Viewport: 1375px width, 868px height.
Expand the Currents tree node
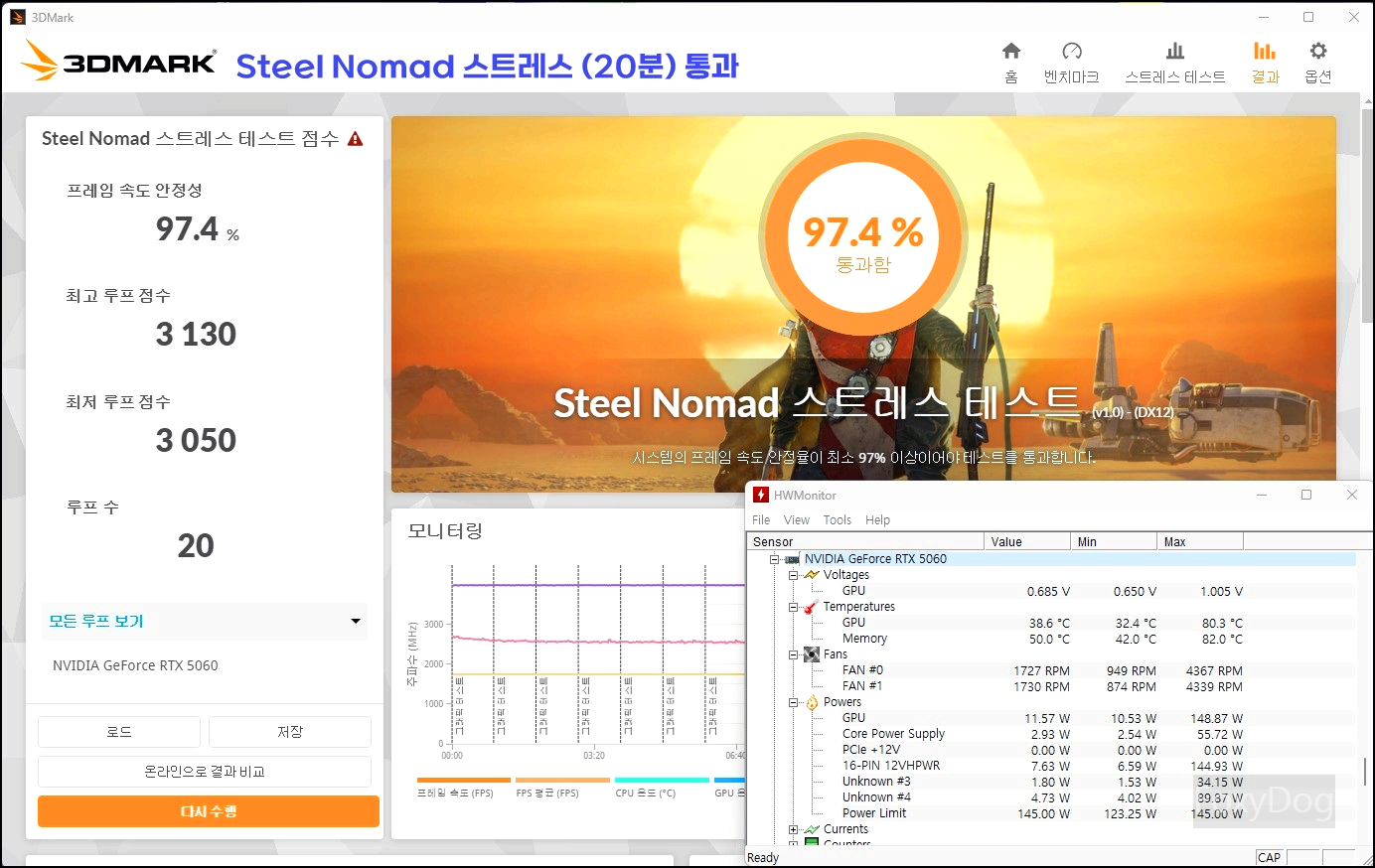[x=793, y=829]
